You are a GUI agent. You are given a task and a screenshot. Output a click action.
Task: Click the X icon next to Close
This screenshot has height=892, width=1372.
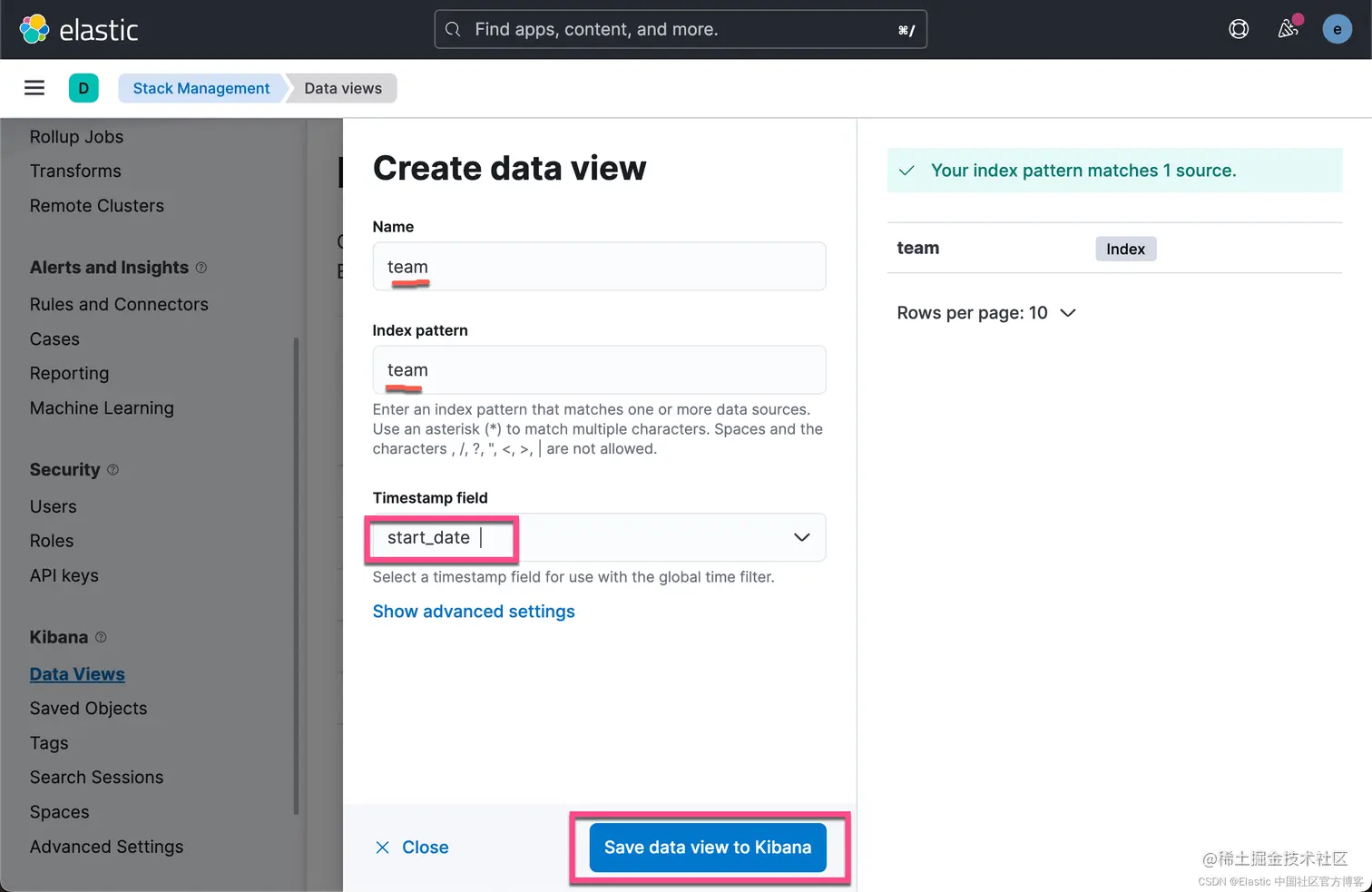pos(382,848)
